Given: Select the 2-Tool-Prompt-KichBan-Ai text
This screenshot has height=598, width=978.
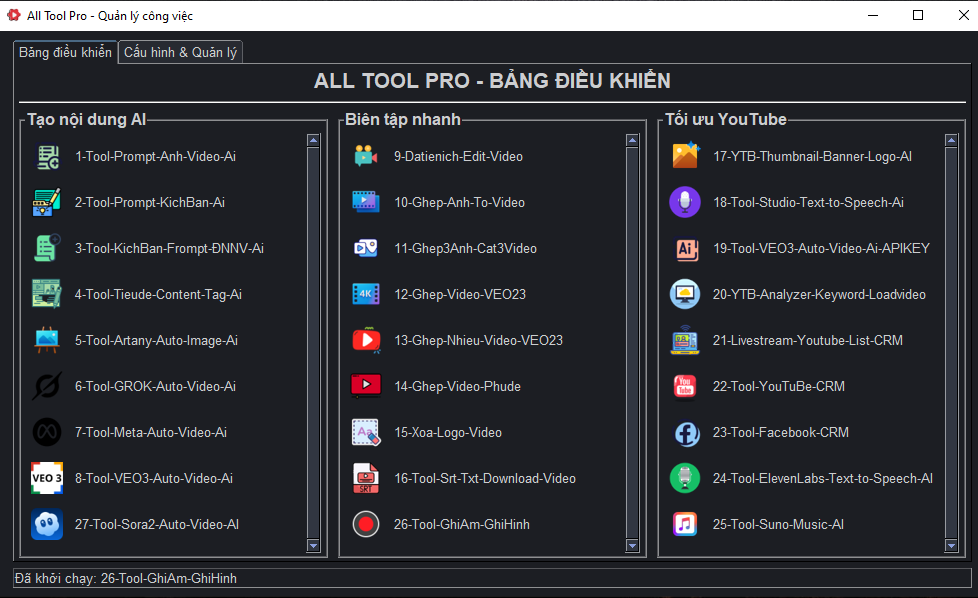Looking at the screenshot, I should coord(150,203).
